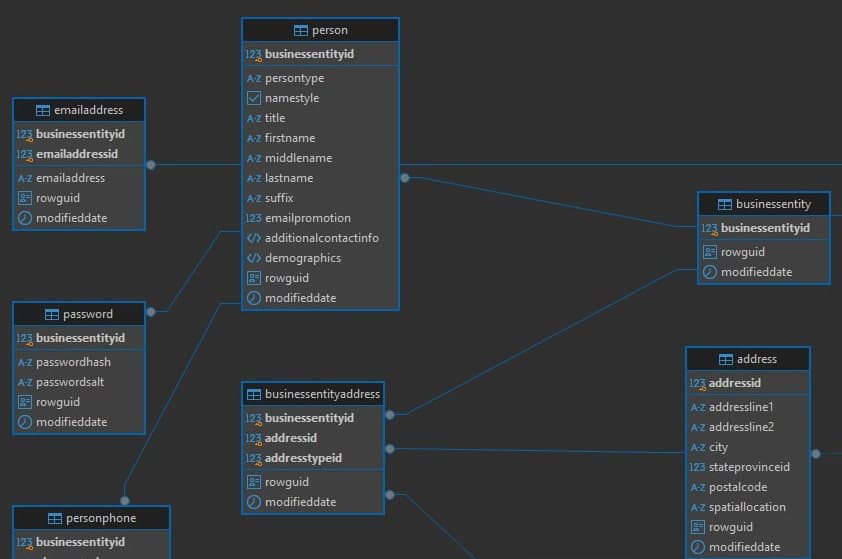Image resolution: width=842 pixels, height=559 pixels.
Task: Click the clock icon beside person modifieddate
Action: point(254,298)
